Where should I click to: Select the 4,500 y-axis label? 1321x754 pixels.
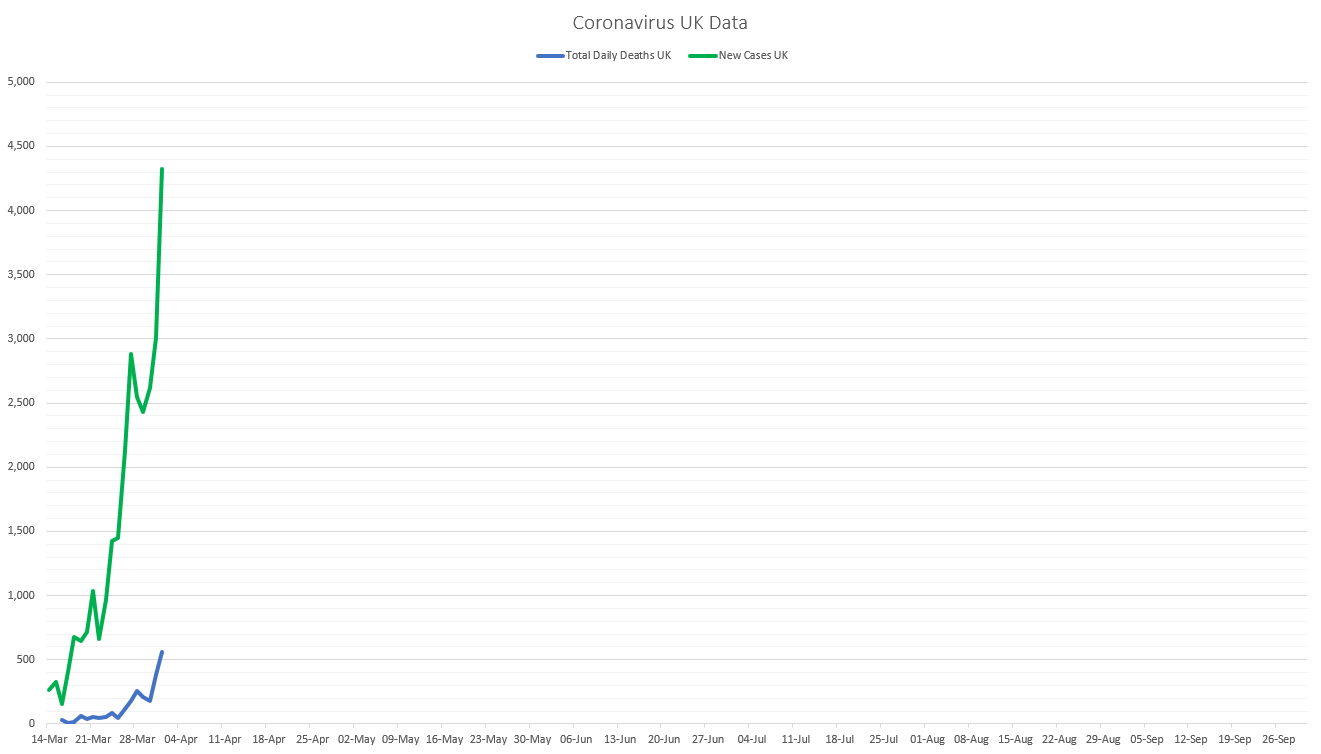coord(21,146)
